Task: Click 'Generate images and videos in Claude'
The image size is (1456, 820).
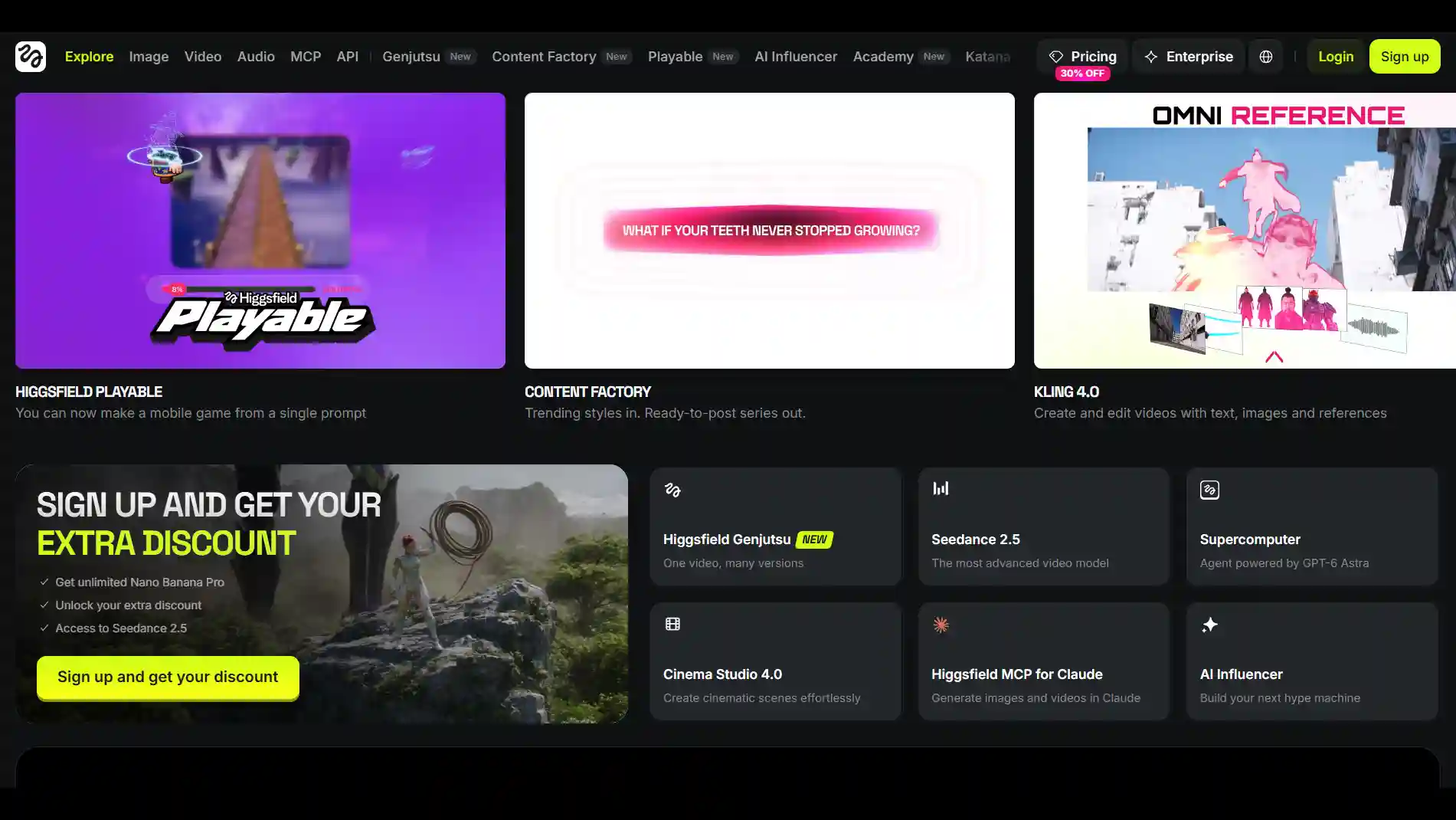Action: [x=1036, y=698]
